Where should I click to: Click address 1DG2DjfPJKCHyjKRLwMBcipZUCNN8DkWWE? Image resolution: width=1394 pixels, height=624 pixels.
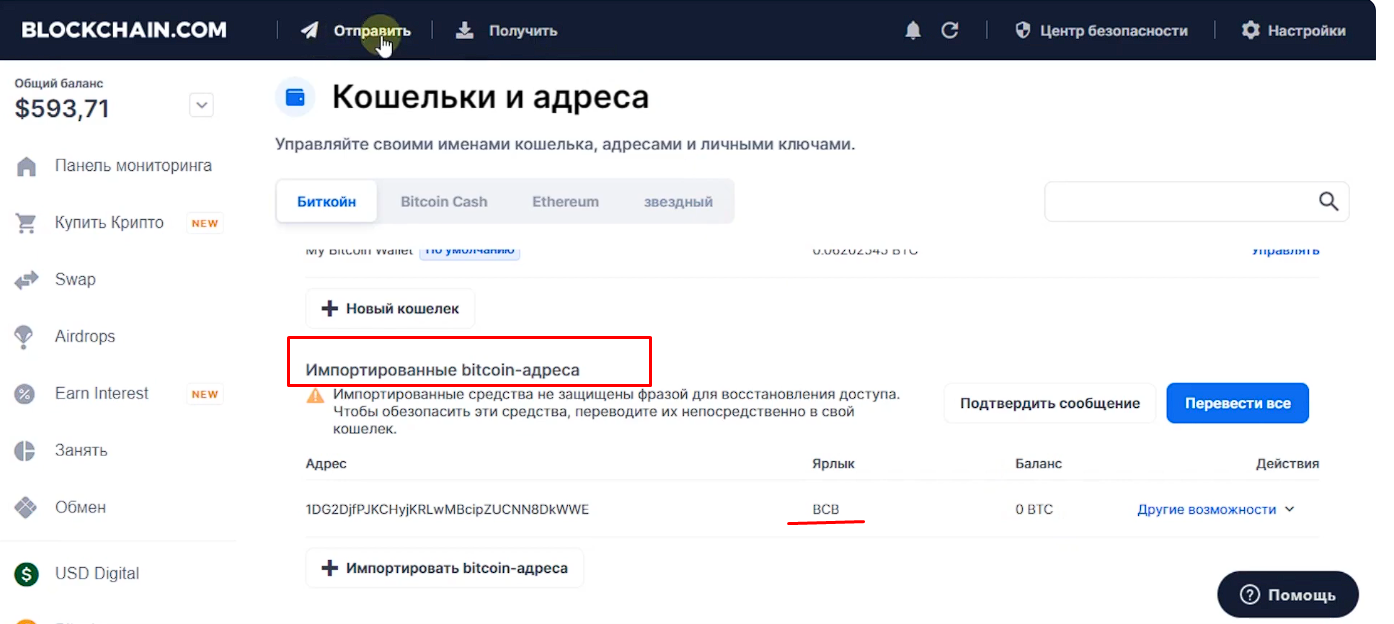[447, 509]
